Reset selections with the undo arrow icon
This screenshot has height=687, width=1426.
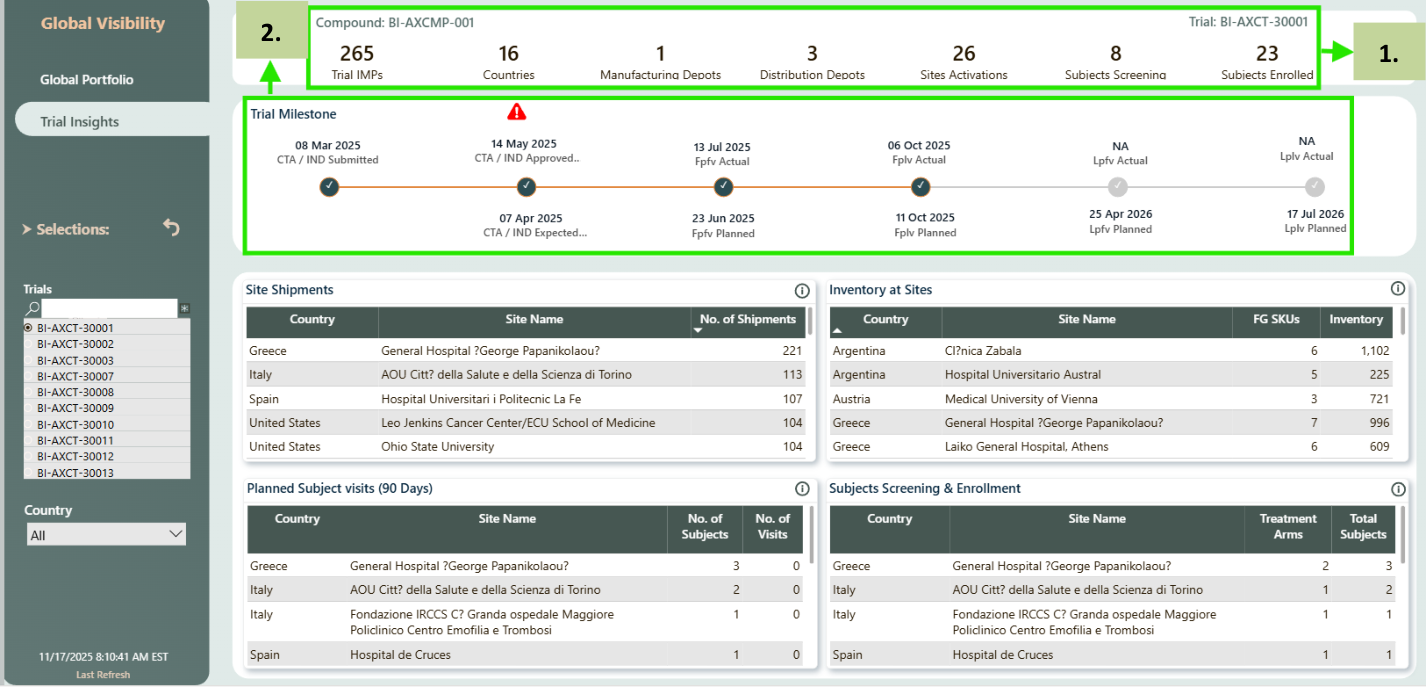[171, 228]
